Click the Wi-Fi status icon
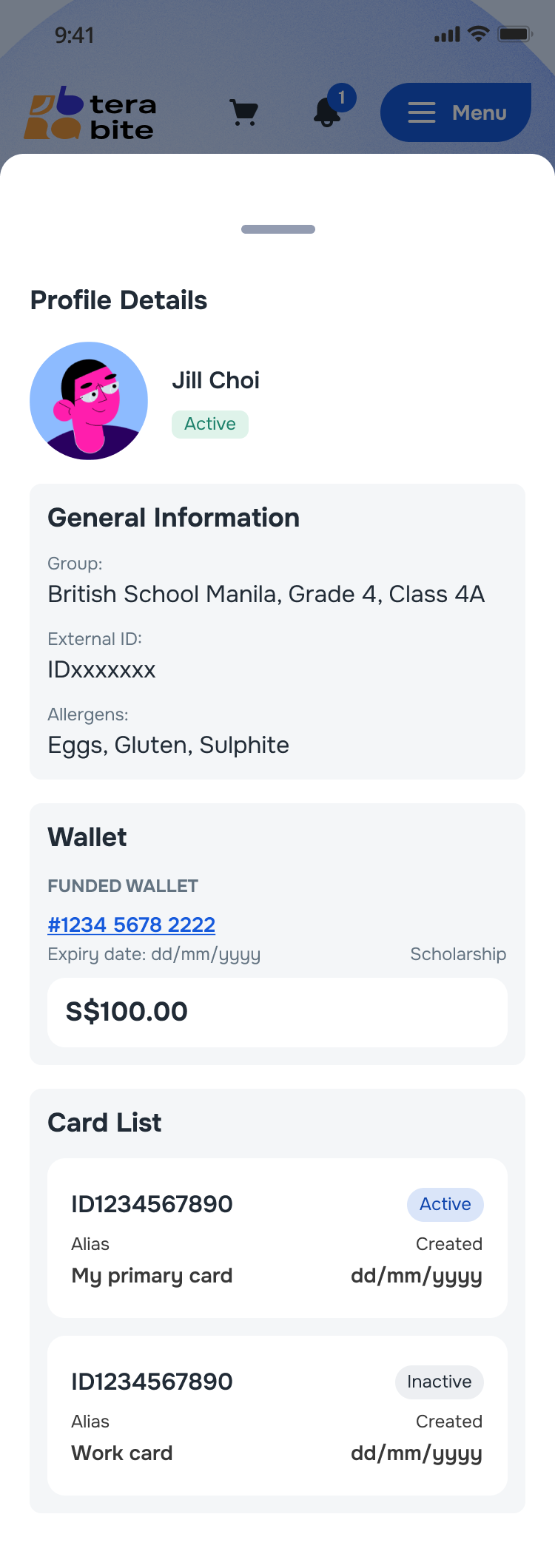This screenshot has width=555, height=1568. pos(479,34)
